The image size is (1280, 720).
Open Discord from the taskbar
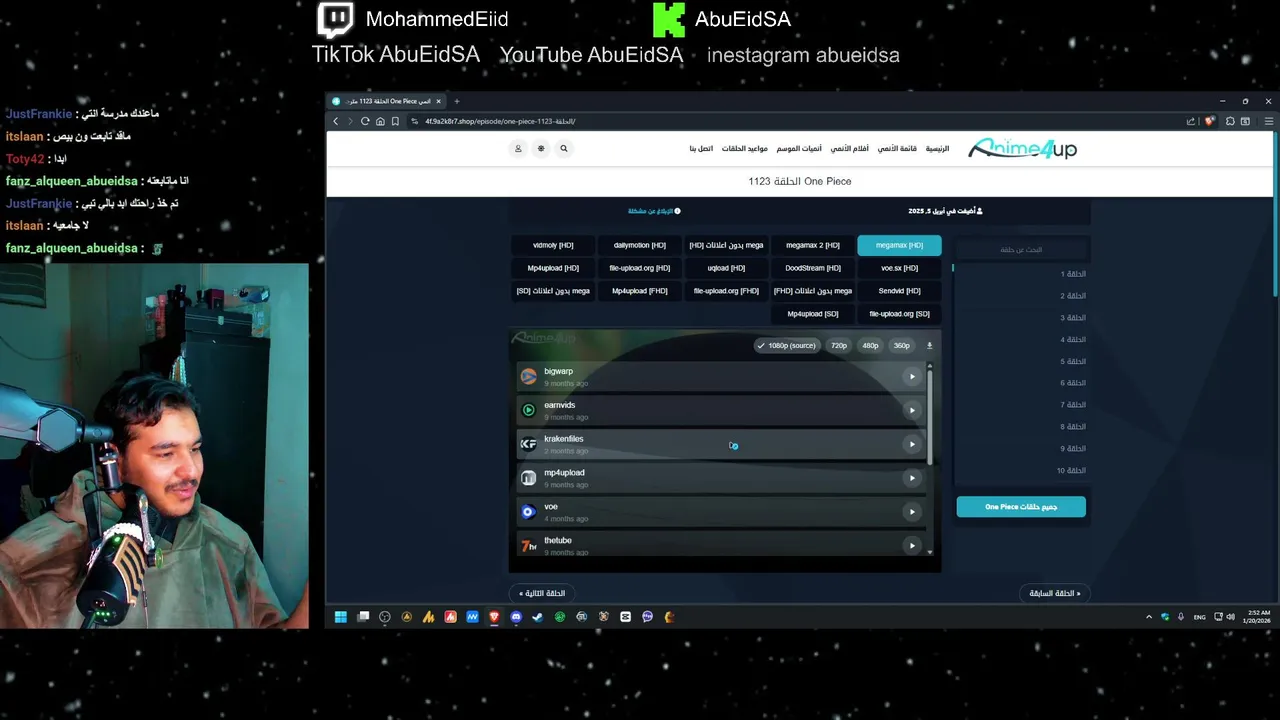(x=516, y=617)
